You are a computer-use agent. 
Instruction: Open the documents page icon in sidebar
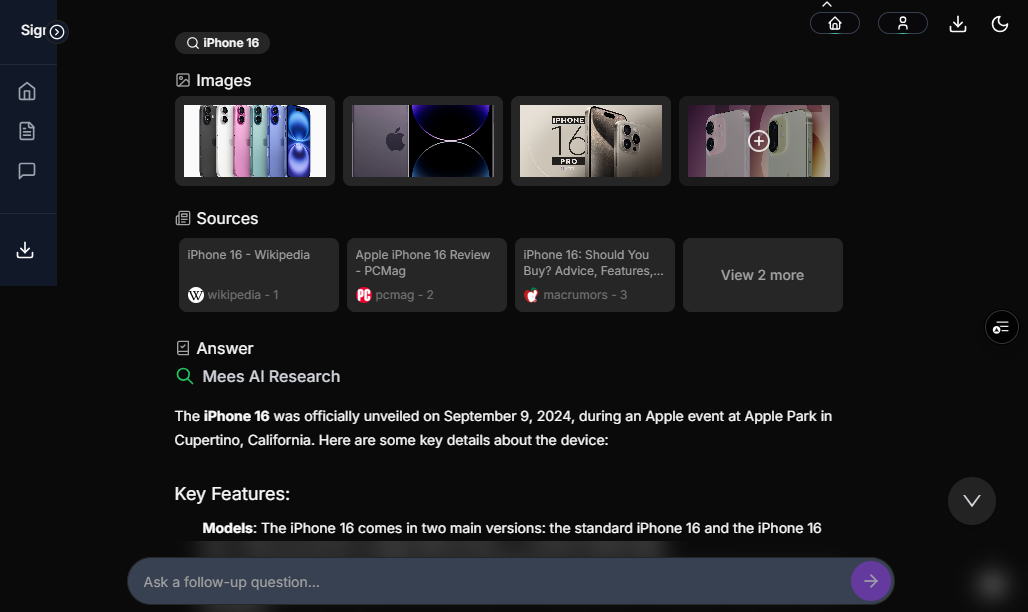click(x=27, y=131)
